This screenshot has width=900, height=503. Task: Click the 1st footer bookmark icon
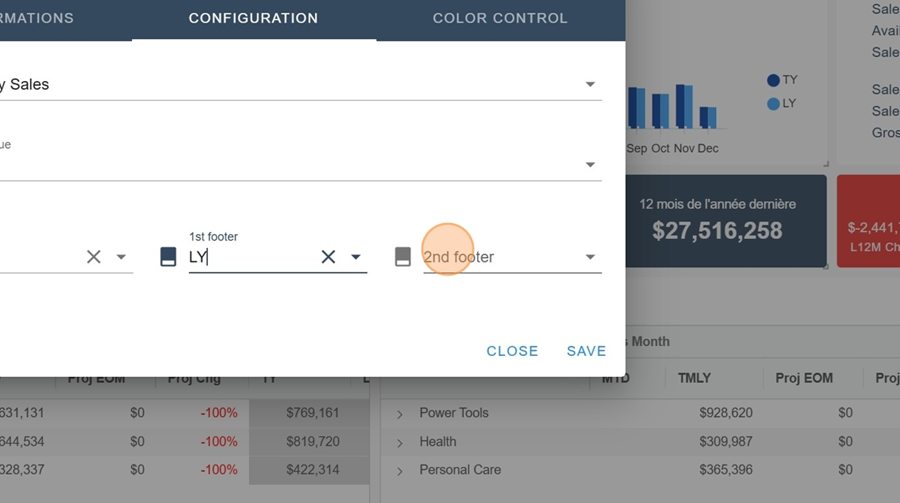coord(169,257)
